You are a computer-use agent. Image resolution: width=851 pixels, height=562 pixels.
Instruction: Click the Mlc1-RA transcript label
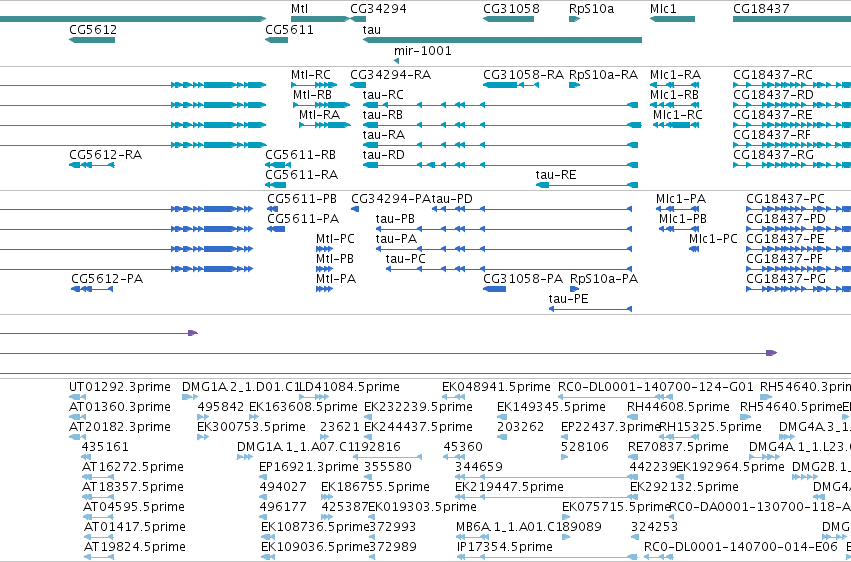point(676,75)
